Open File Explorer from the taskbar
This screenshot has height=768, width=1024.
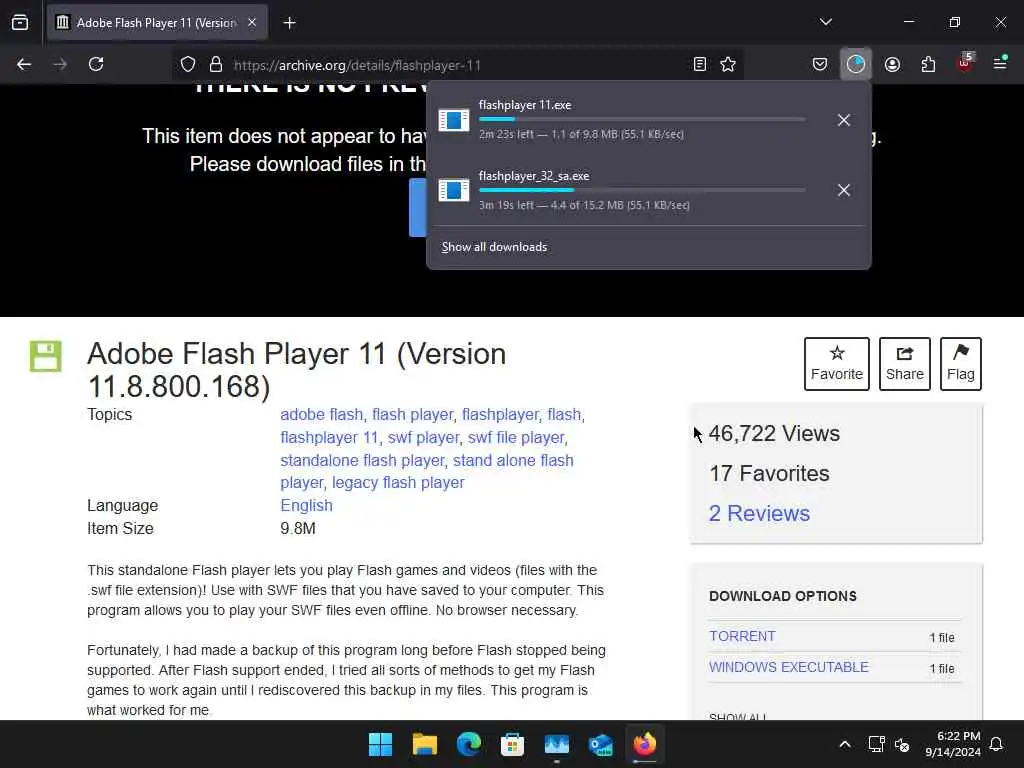pyautogui.click(x=424, y=744)
